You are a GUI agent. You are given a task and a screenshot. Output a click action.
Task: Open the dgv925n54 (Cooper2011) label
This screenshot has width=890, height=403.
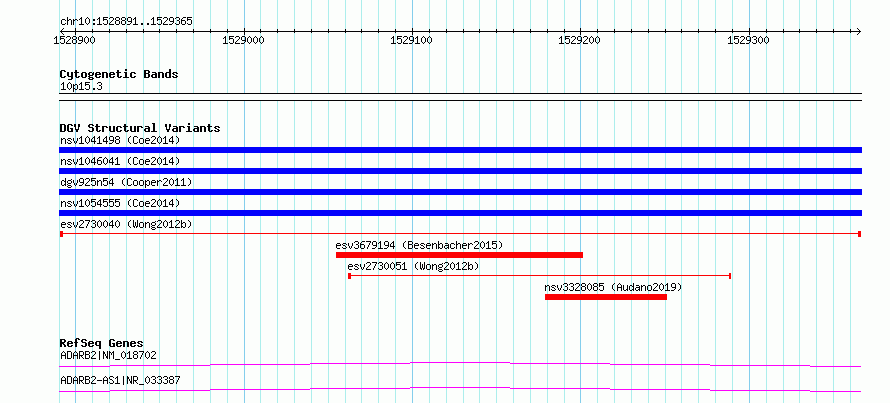point(126,182)
